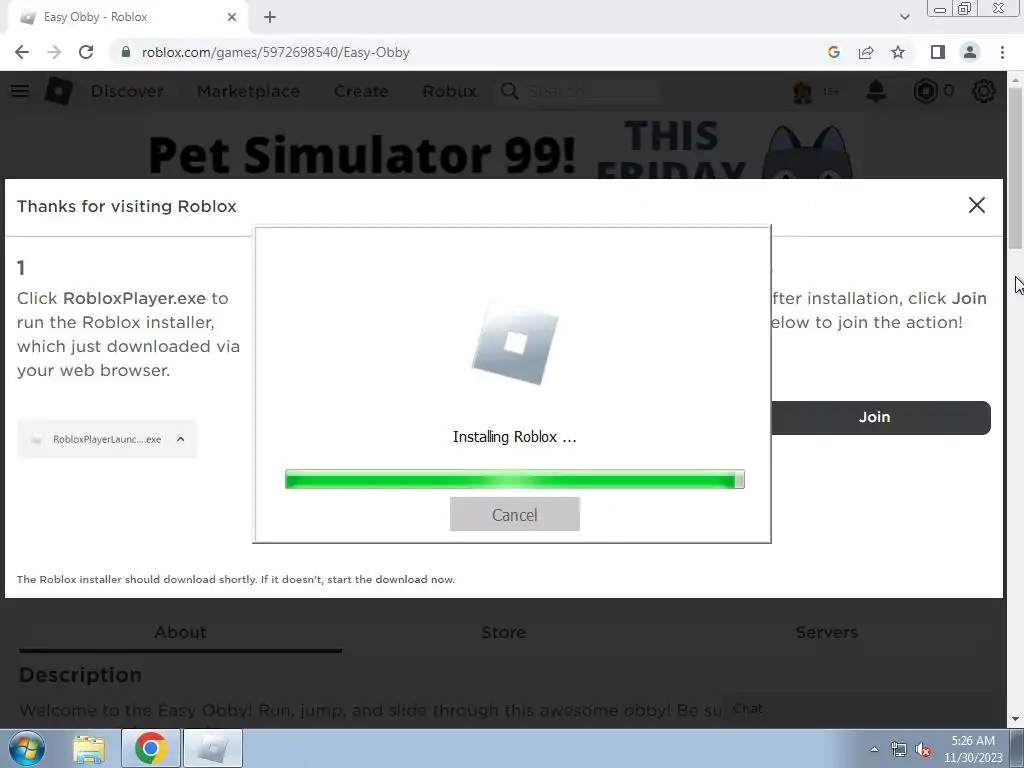Viewport: 1024px width, 768px height.
Task: Close the Thanks for visiting Roblox dialog
Action: [x=976, y=205]
